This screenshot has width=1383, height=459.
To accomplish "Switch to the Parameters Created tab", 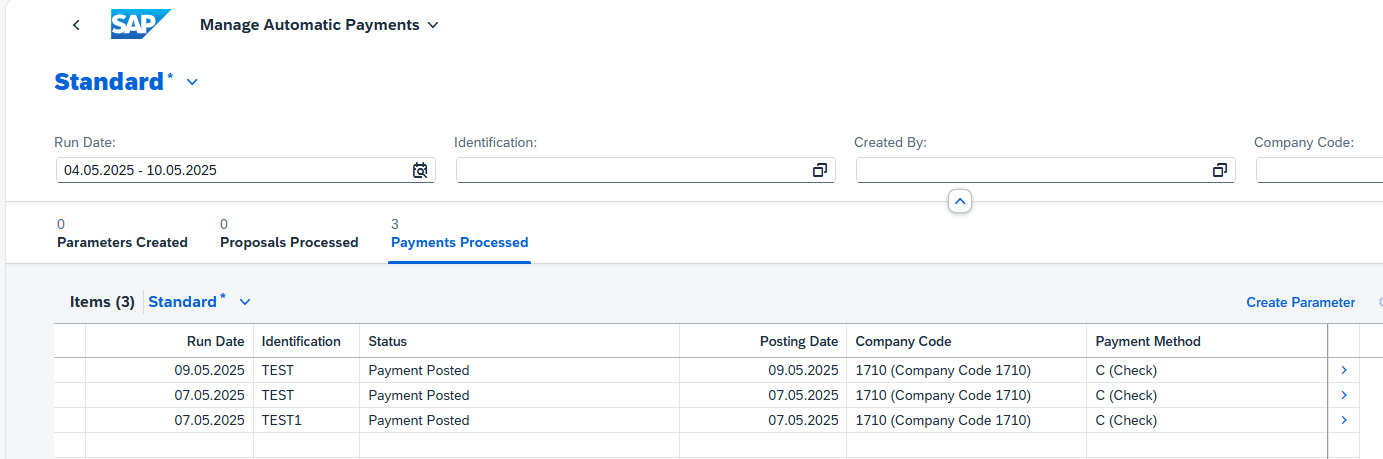I will 122,234.
